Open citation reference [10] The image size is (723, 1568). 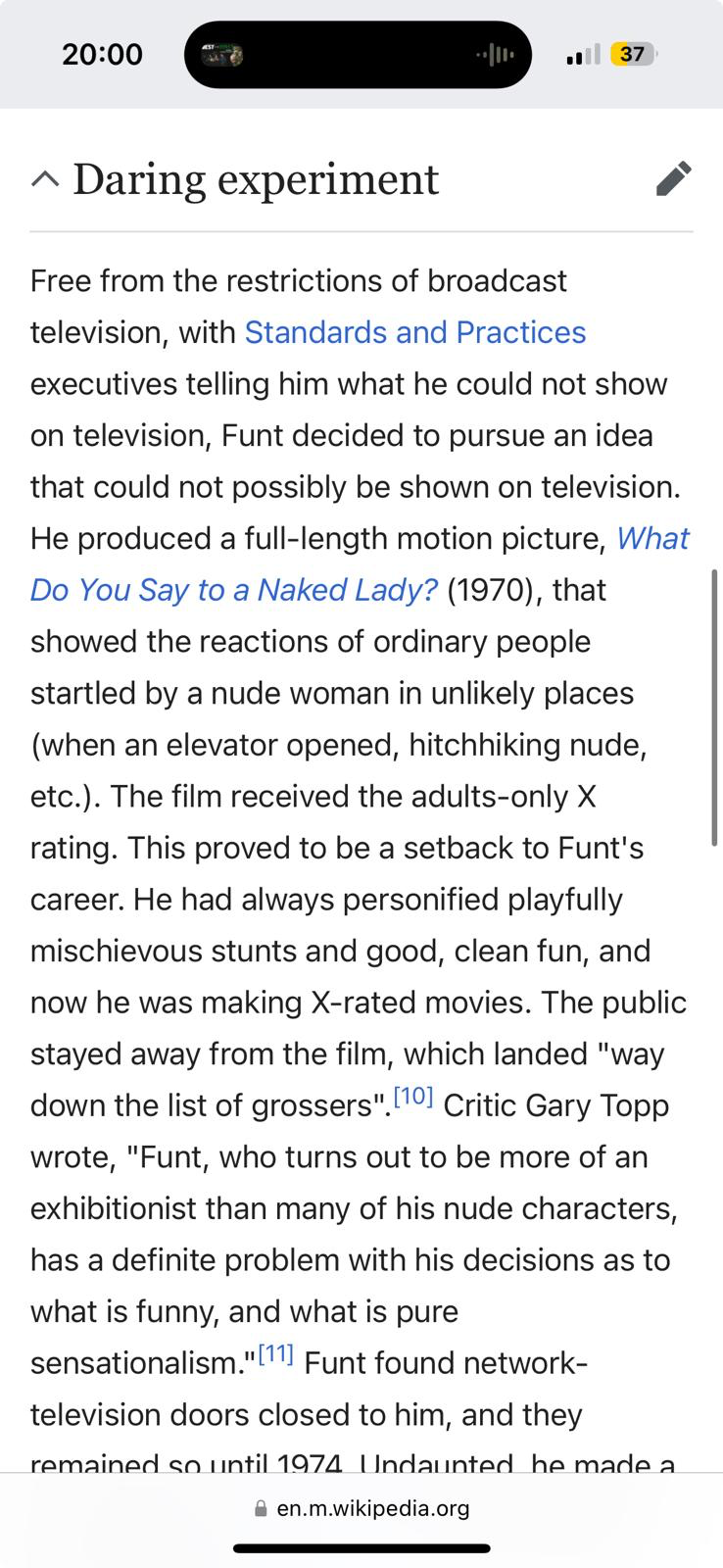412,1097
